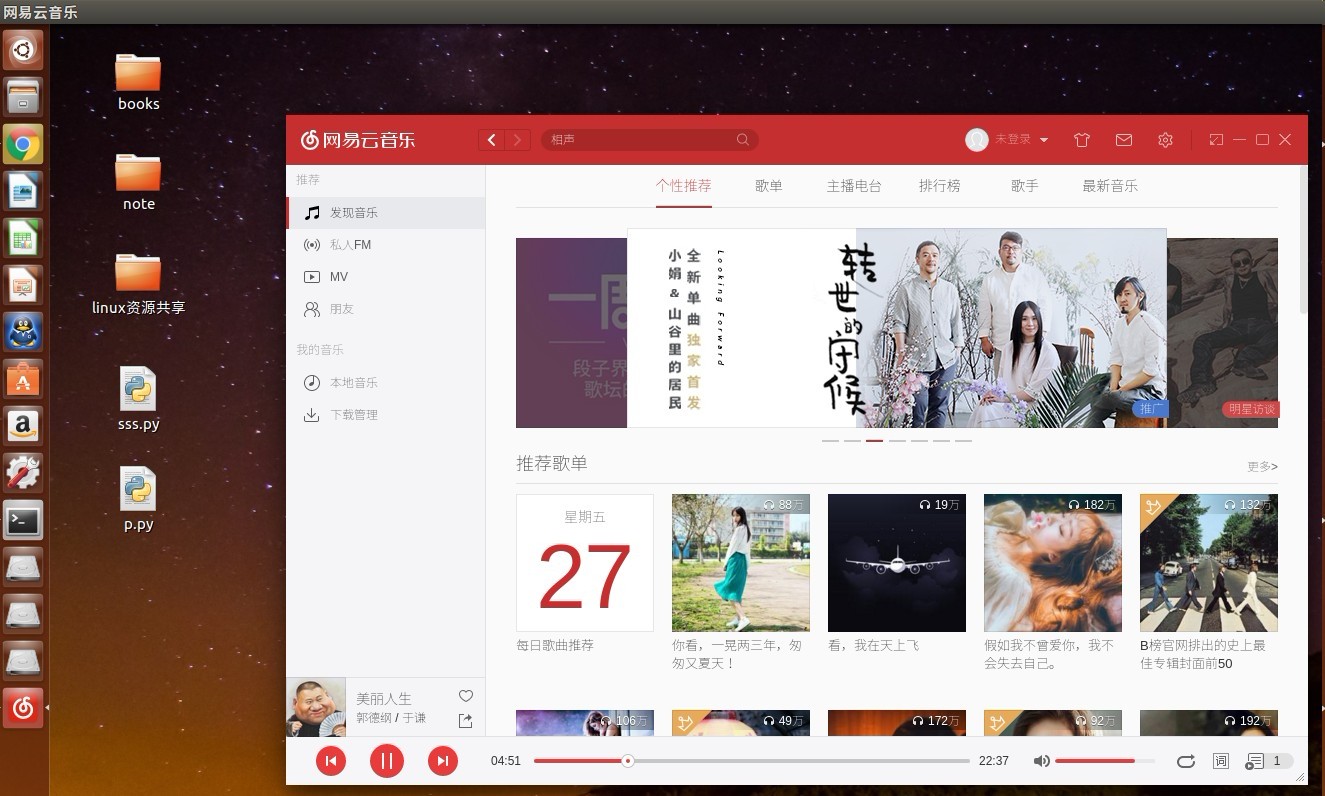Switch to the 排行榜 tab
The width and height of the screenshot is (1325, 796).
940,186
